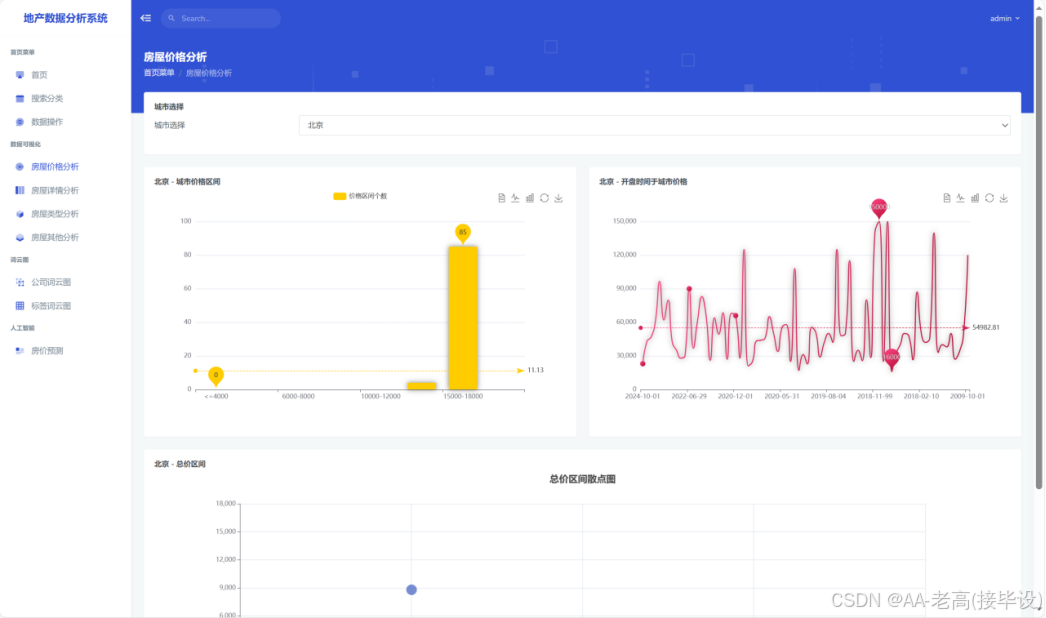Click the 房屋价格分析 sidebar icon
Image resolution: width=1046 pixels, height=618 pixels.
[x=19, y=167]
